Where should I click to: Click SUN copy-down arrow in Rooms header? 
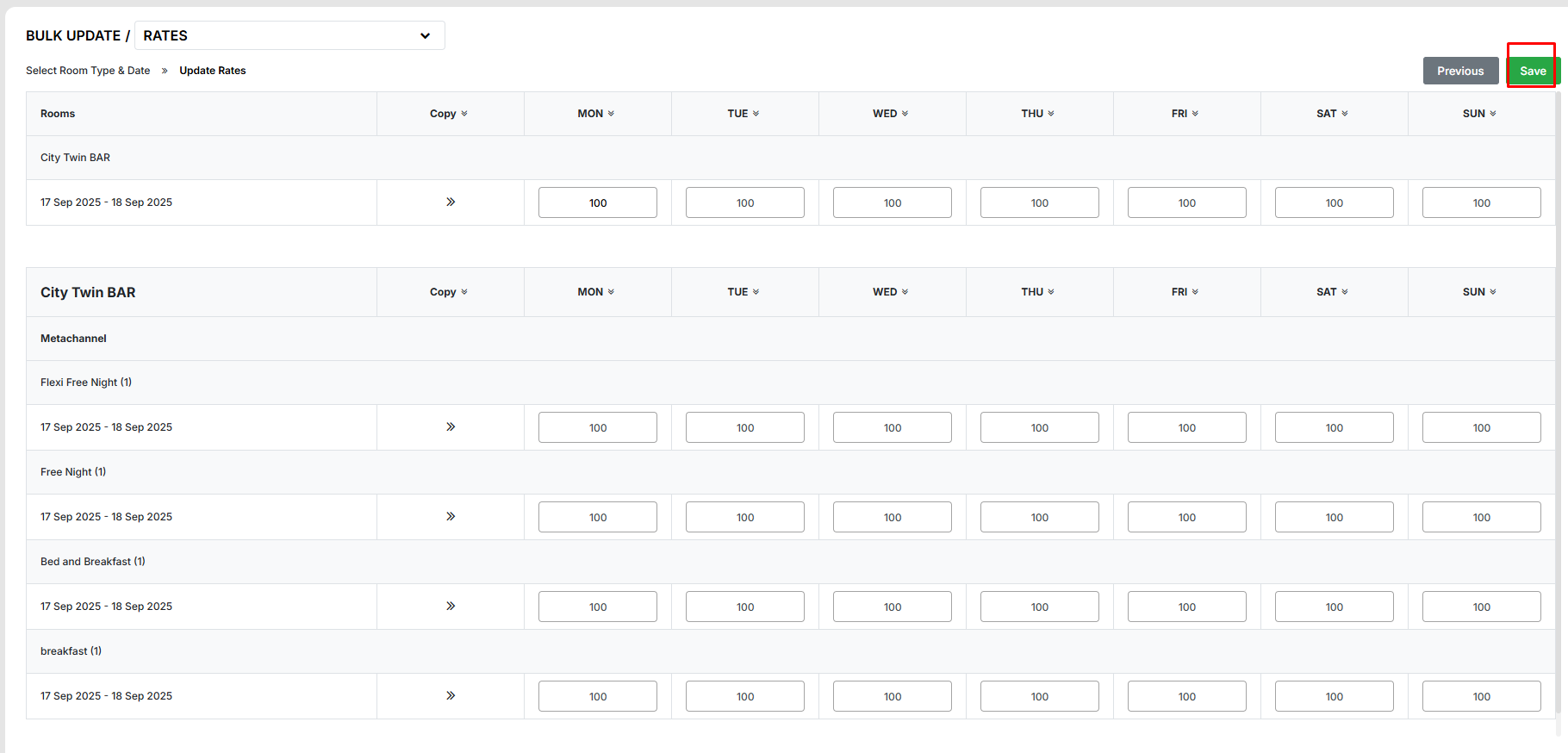(1493, 114)
